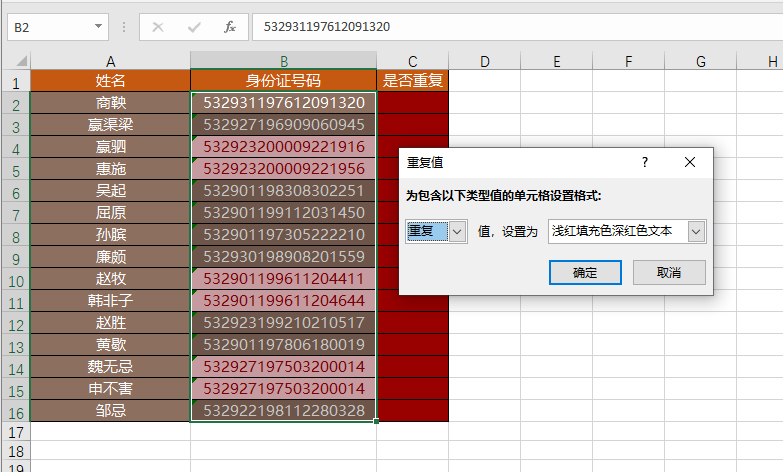
Task: Click highlighted ID cell 532901199611204411
Action: 284,278
